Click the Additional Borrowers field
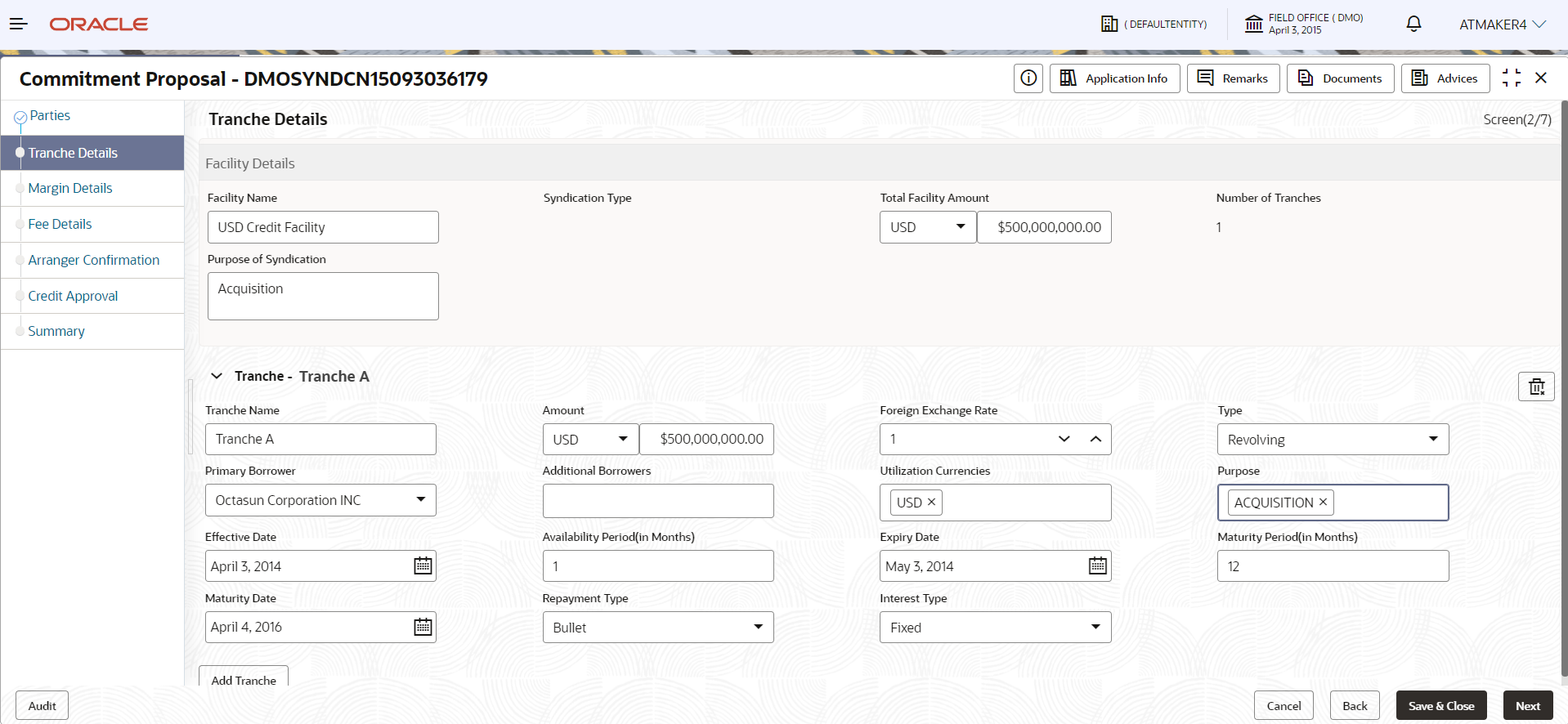Image resolution: width=1568 pixels, height=724 pixels. (658, 501)
